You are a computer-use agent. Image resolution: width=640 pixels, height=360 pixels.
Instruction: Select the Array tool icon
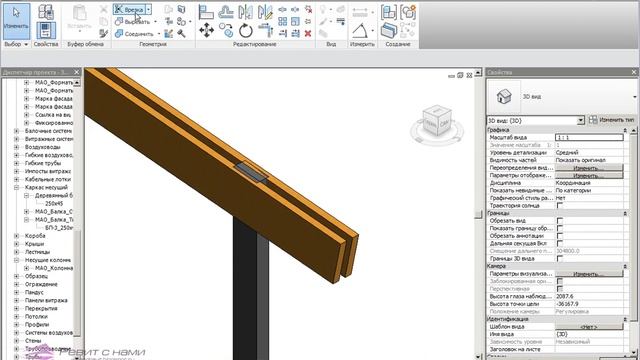282,21
